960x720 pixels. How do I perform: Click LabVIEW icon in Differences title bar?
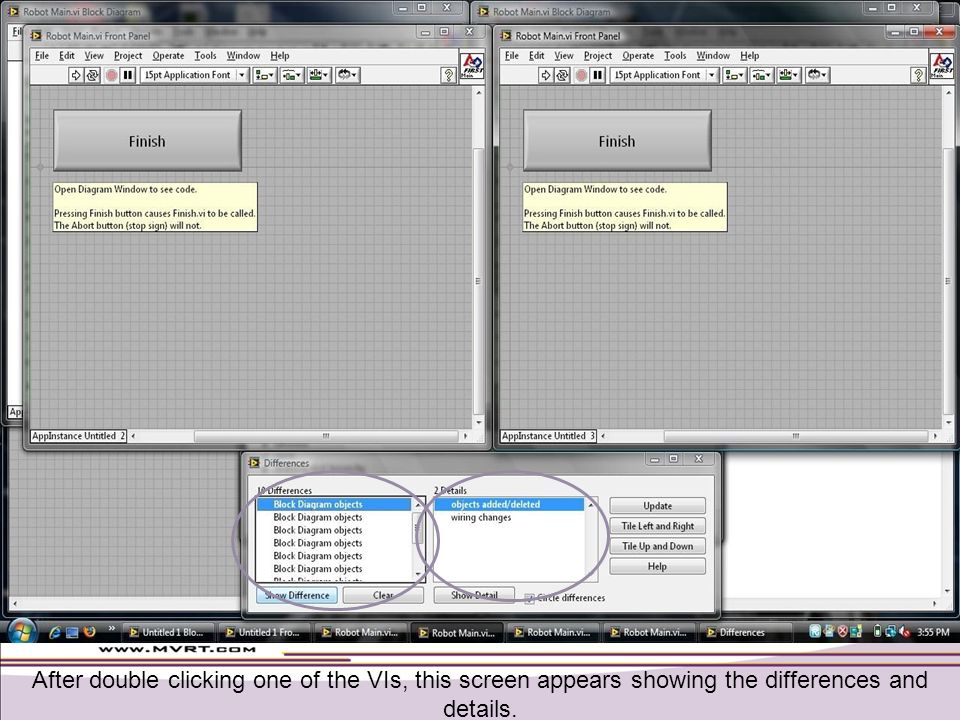pos(254,463)
